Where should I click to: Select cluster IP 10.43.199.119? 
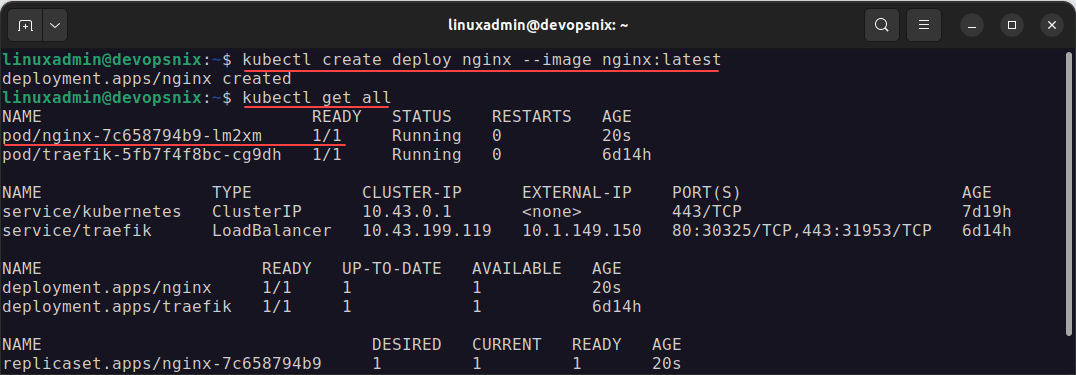(x=427, y=230)
